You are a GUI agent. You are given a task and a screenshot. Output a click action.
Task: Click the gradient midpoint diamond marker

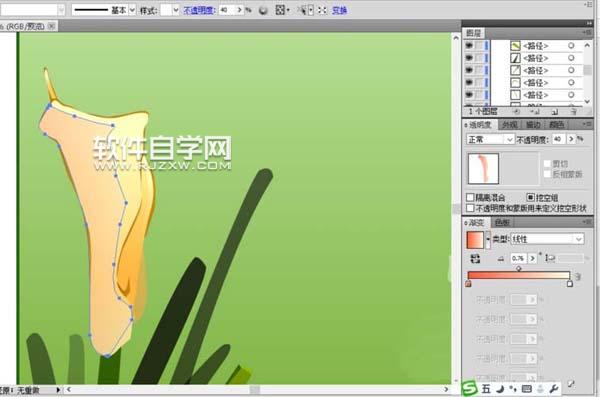pyautogui.click(x=519, y=269)
